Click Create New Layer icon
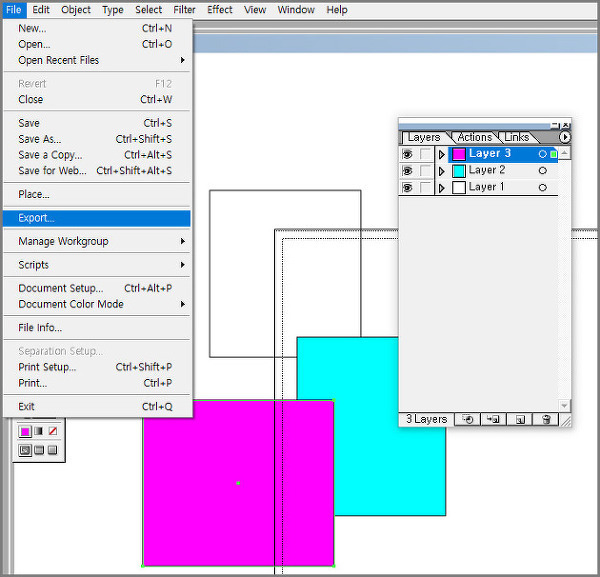Screen dimensions: 600x577 (x=520, y=419)
